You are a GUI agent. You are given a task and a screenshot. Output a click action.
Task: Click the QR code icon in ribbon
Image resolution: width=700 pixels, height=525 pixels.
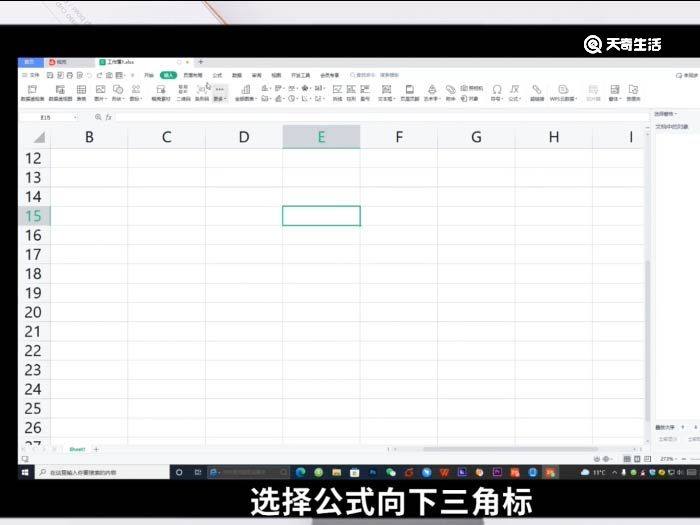click(183, 92)
